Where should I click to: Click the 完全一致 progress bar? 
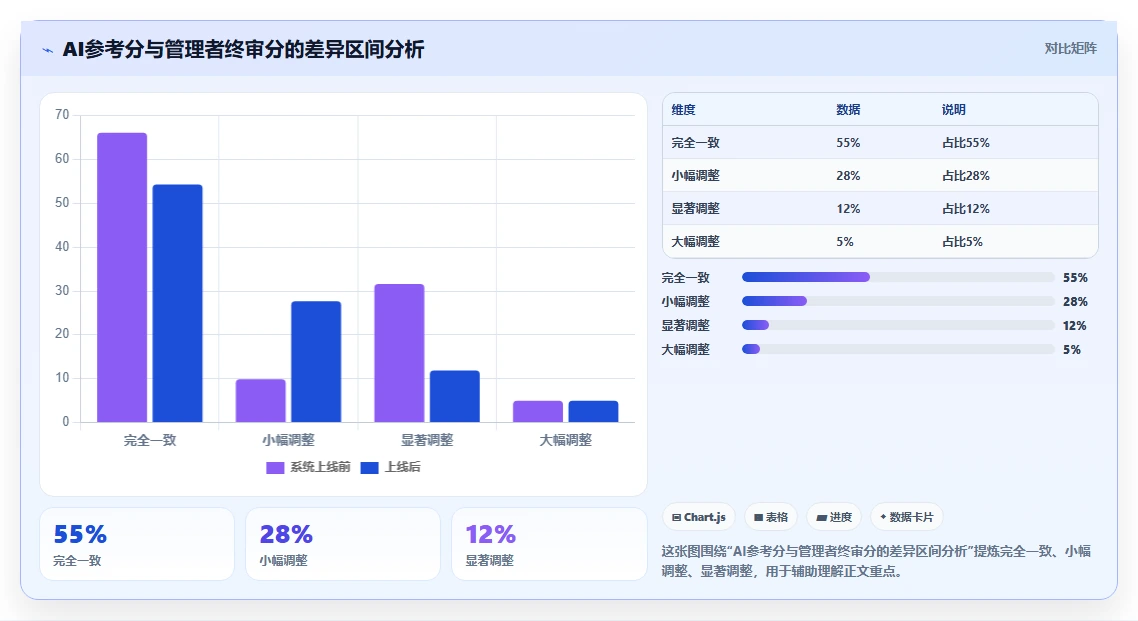tap(898, 277)
